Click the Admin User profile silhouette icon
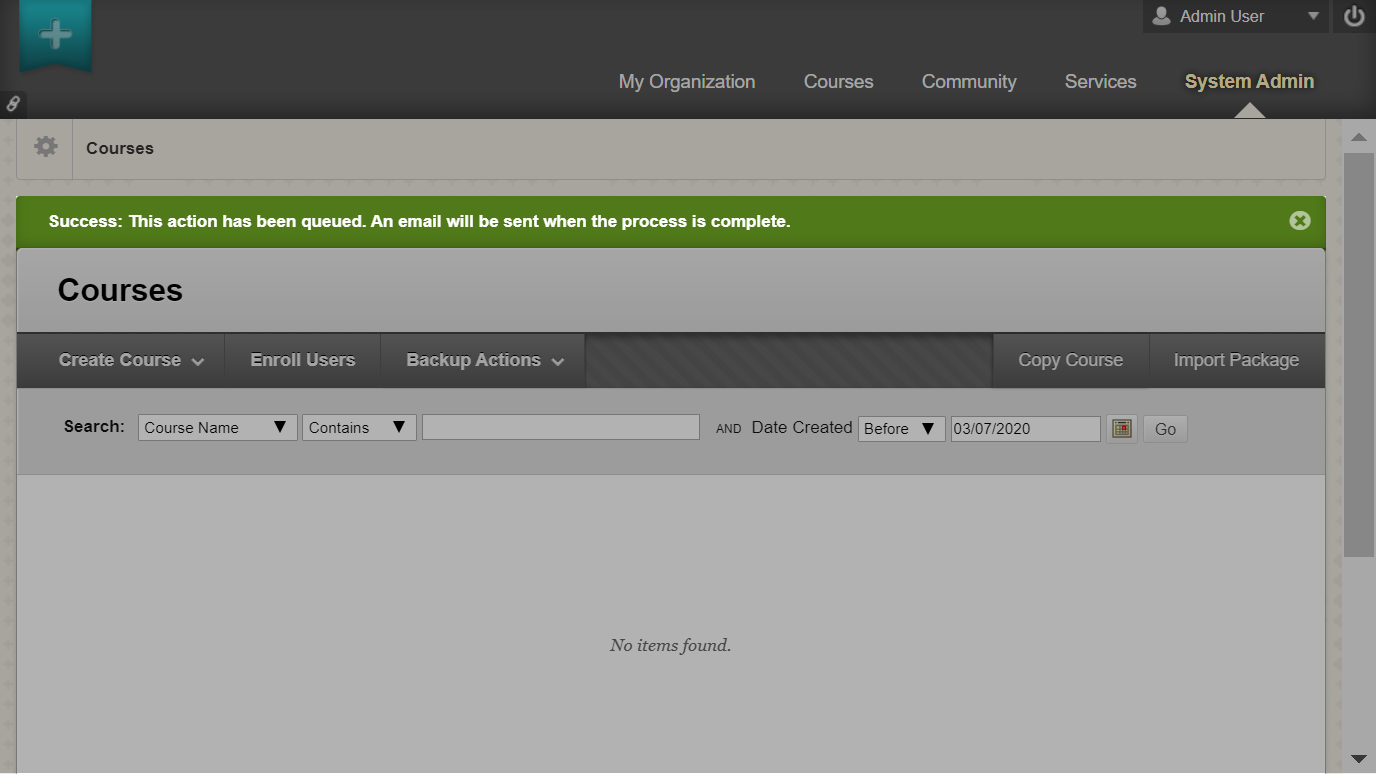1376x774 pixels. pyautogui.click(x=1161, y=16)
